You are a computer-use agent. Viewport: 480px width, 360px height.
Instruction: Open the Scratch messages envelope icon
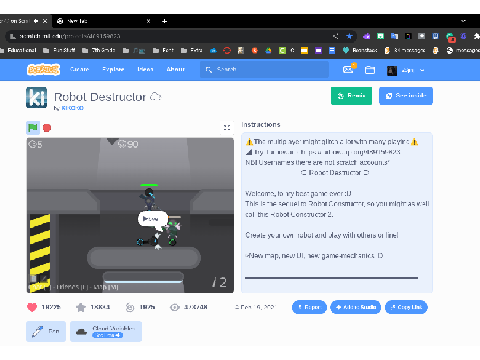[348, 70]
